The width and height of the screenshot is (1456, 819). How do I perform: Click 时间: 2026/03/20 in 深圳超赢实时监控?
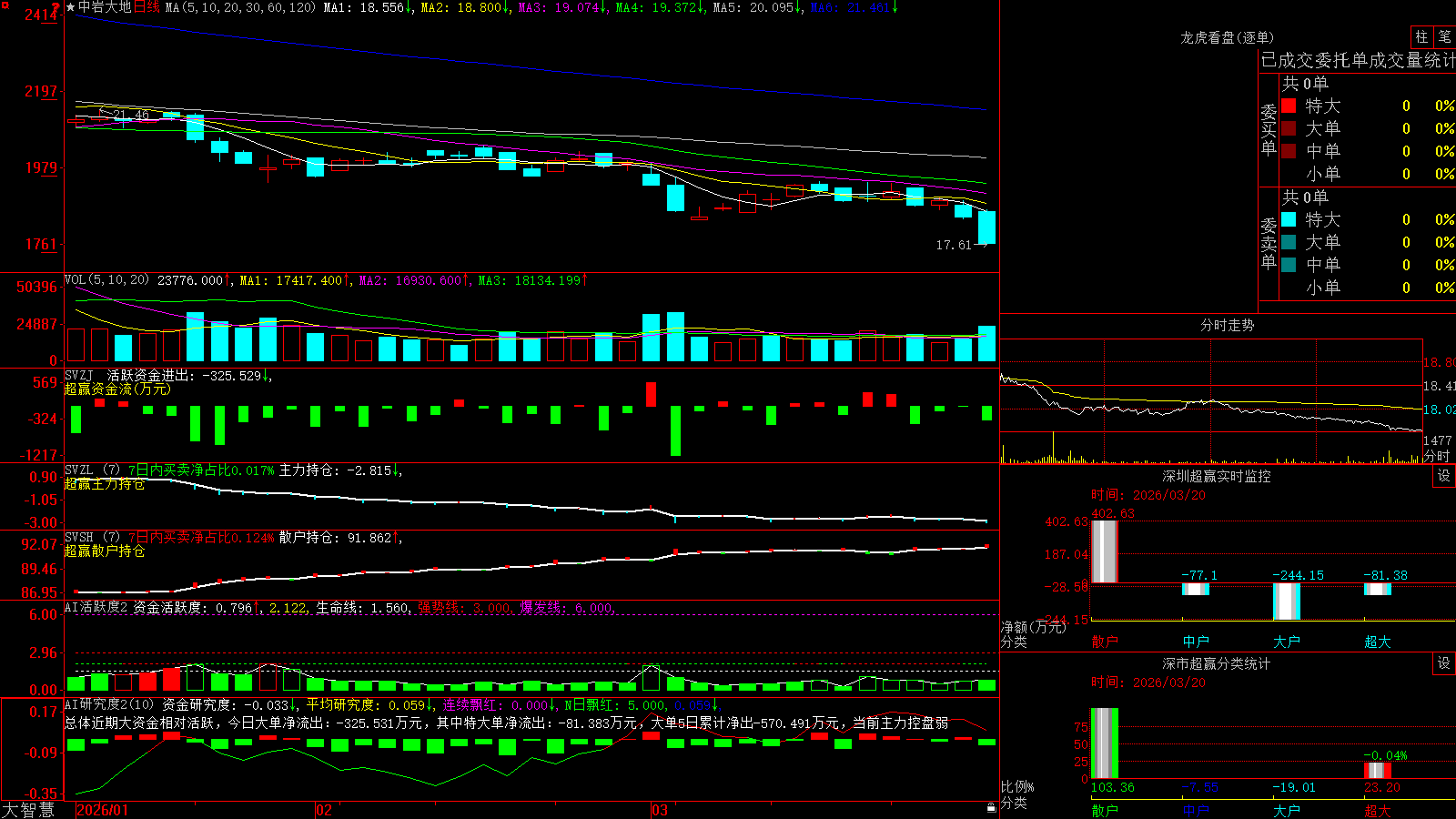[x=1148, y=495]
